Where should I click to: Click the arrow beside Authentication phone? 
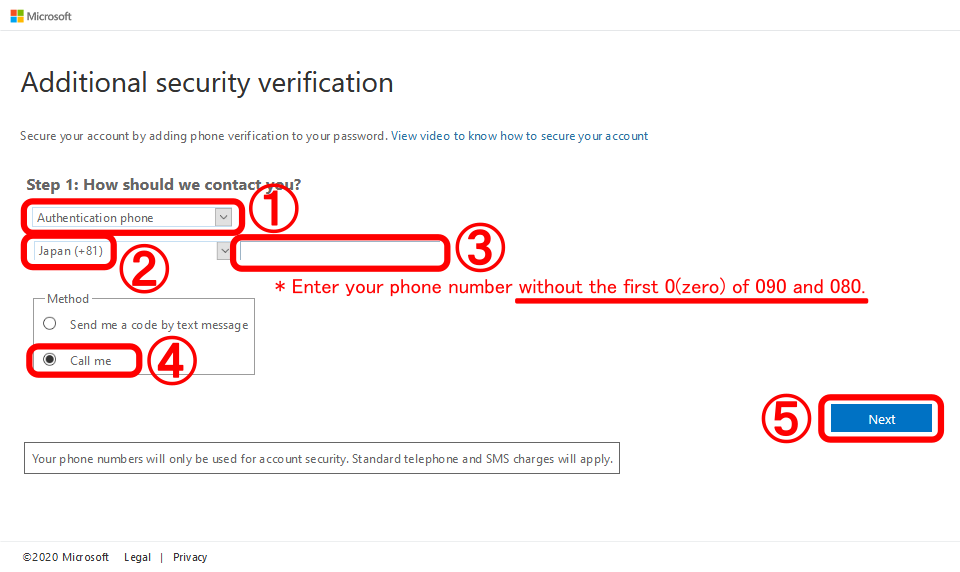click(223, 217)
